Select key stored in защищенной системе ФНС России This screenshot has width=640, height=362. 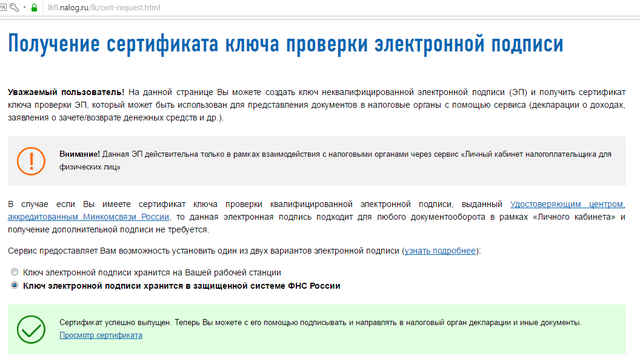tap(15, 285)
